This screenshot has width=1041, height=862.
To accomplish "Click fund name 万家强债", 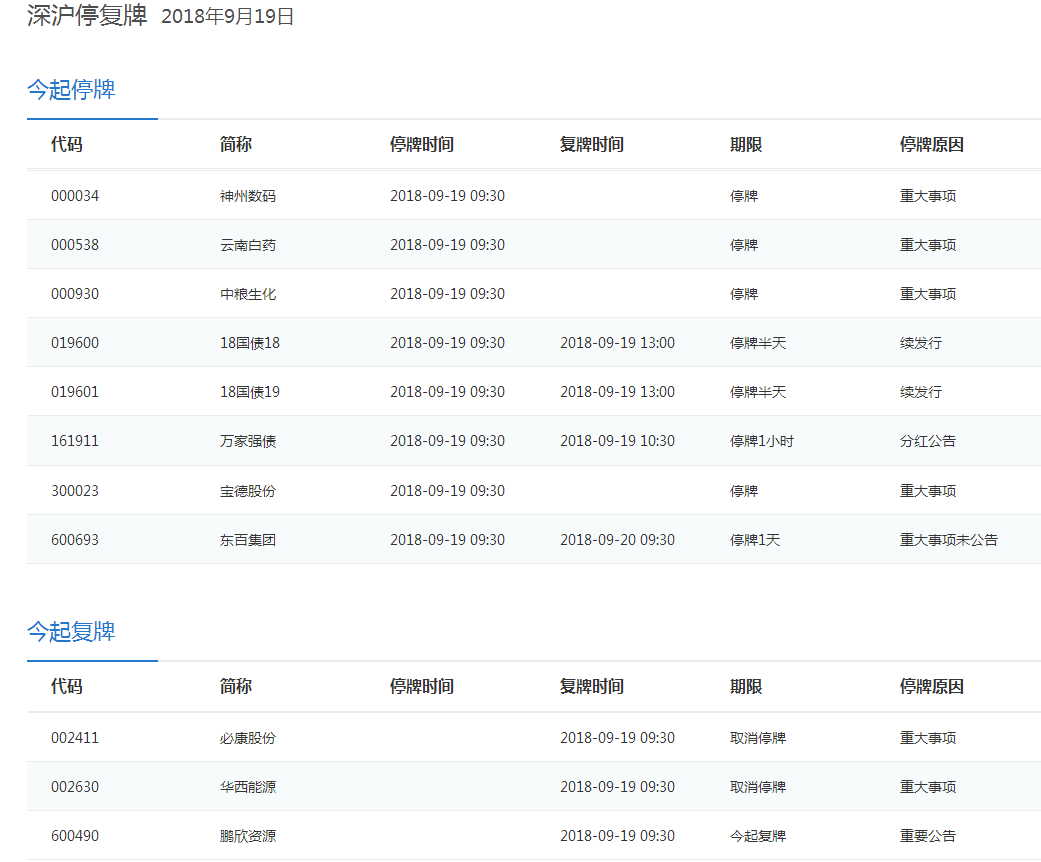I will tap(247, 441).
